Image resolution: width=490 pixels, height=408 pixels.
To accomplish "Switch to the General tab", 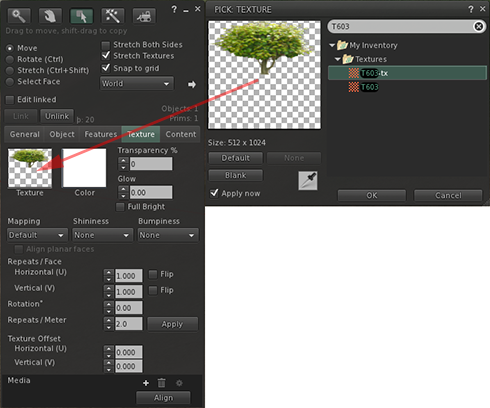I will click(x=24, y=134).
